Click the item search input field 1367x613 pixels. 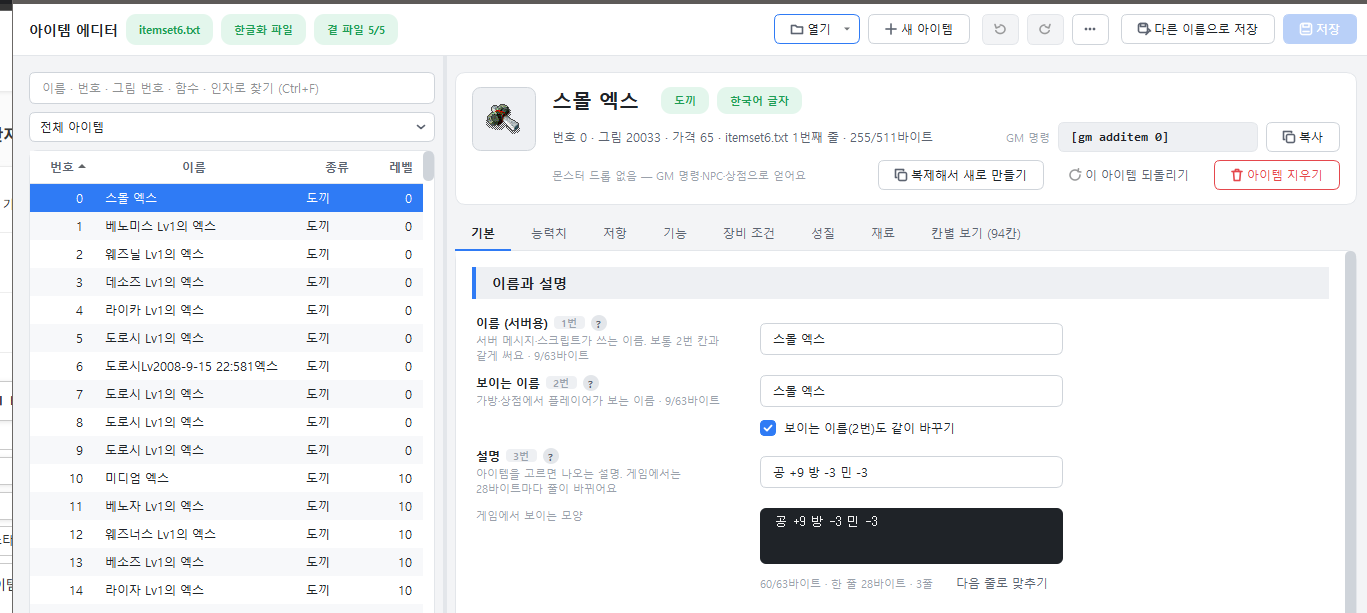point(232,88)
